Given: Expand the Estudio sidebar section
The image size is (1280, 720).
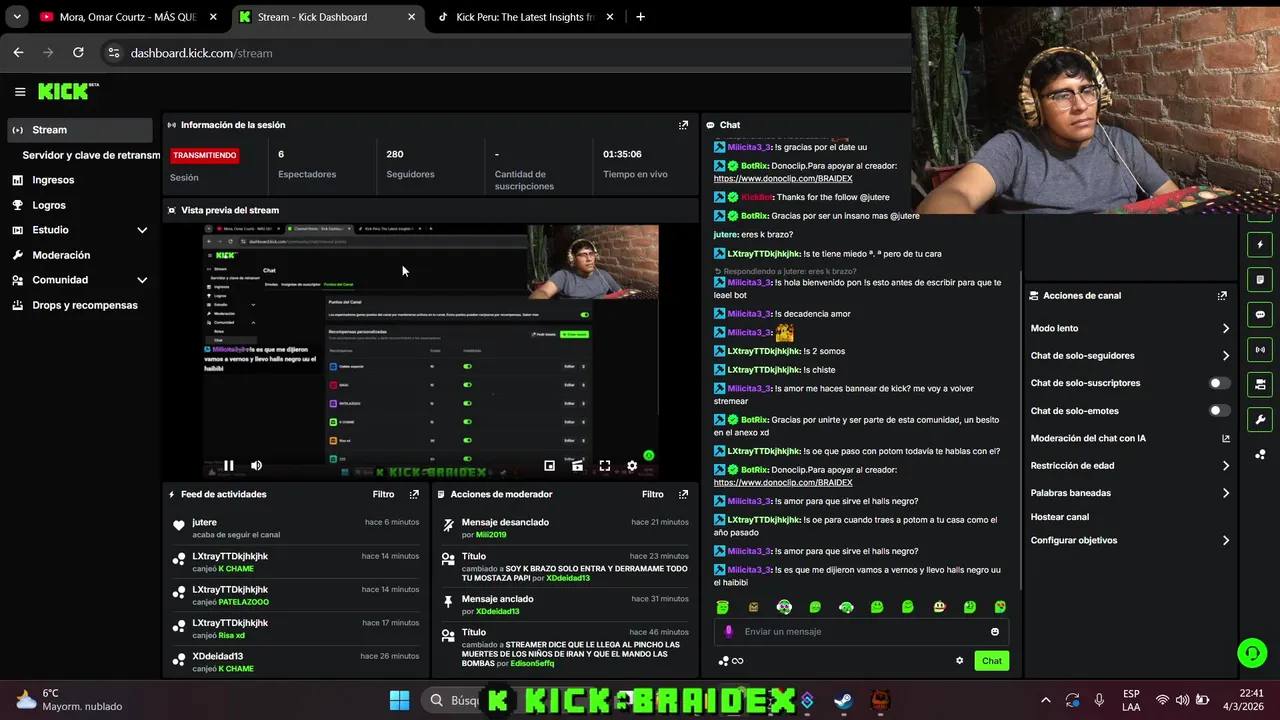Looking at the screenshot, I should coord(142,230).
